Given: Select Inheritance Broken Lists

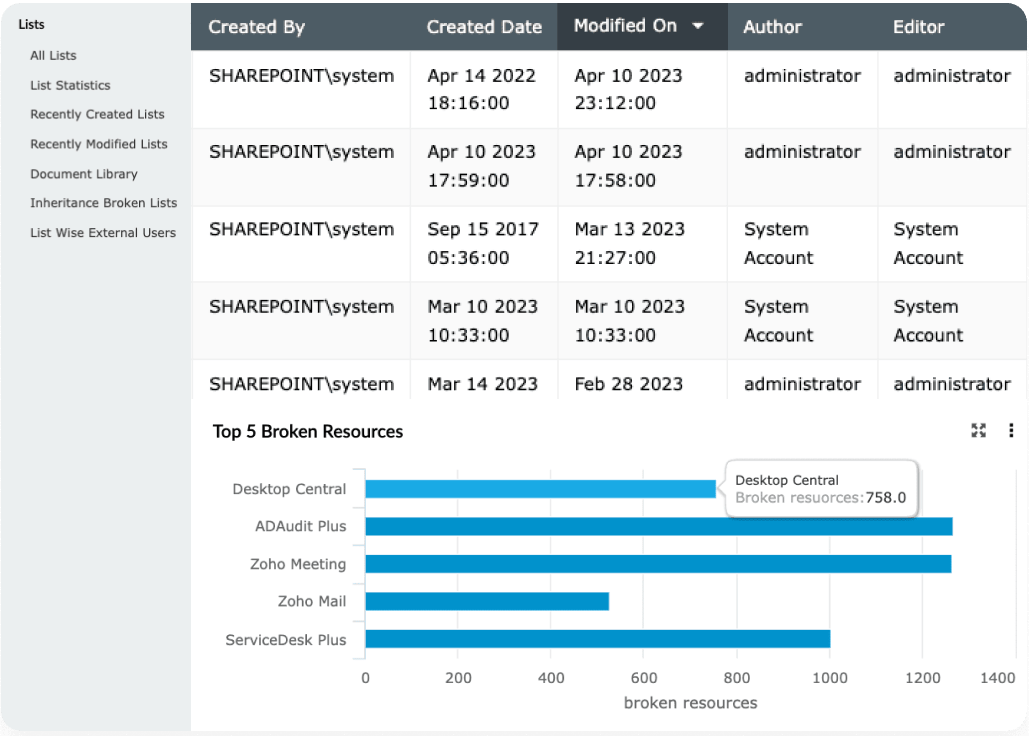Looking at the screenshot, I should [103, 202].
